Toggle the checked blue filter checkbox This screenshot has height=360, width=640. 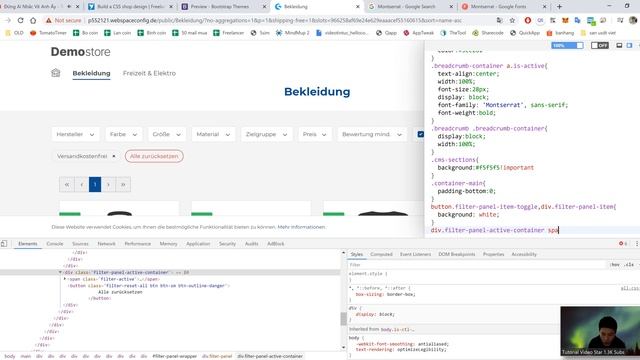pos(420,134)
